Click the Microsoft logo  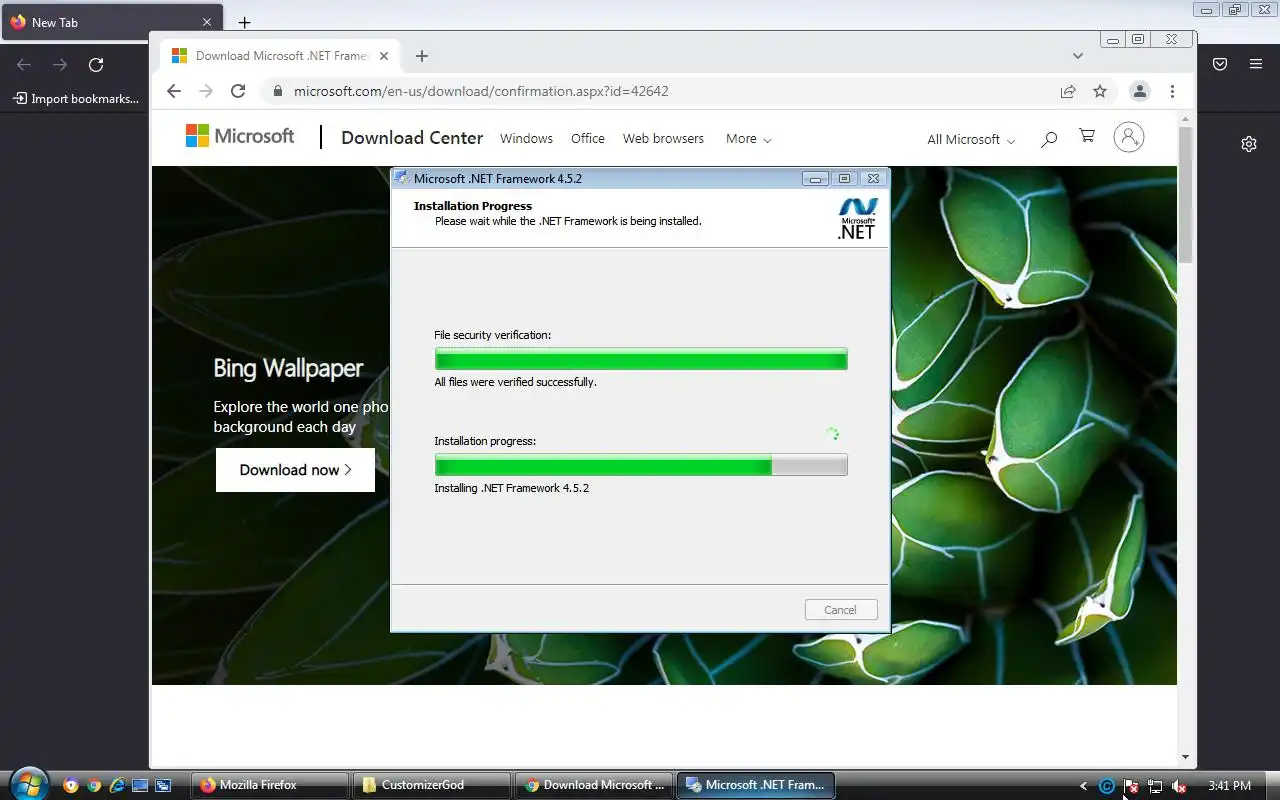pyautogui.click(x=240, y=136)
